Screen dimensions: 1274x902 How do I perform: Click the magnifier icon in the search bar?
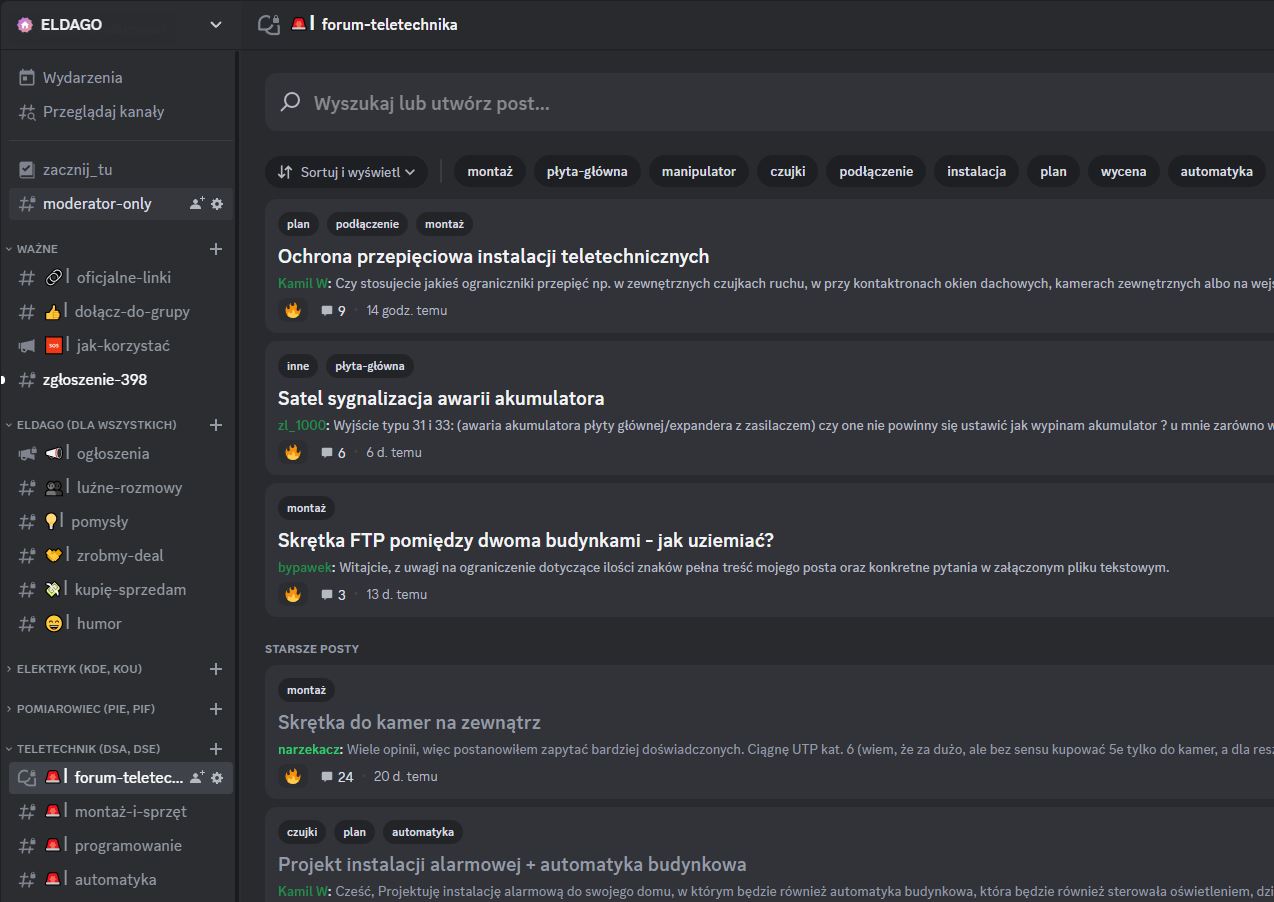290,102
